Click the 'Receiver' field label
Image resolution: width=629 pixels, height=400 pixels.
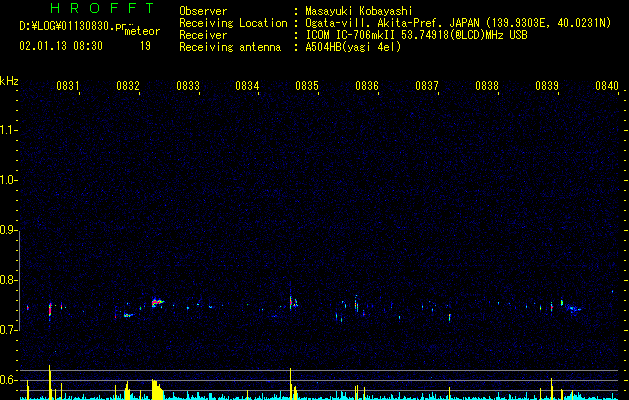point(203,35)
